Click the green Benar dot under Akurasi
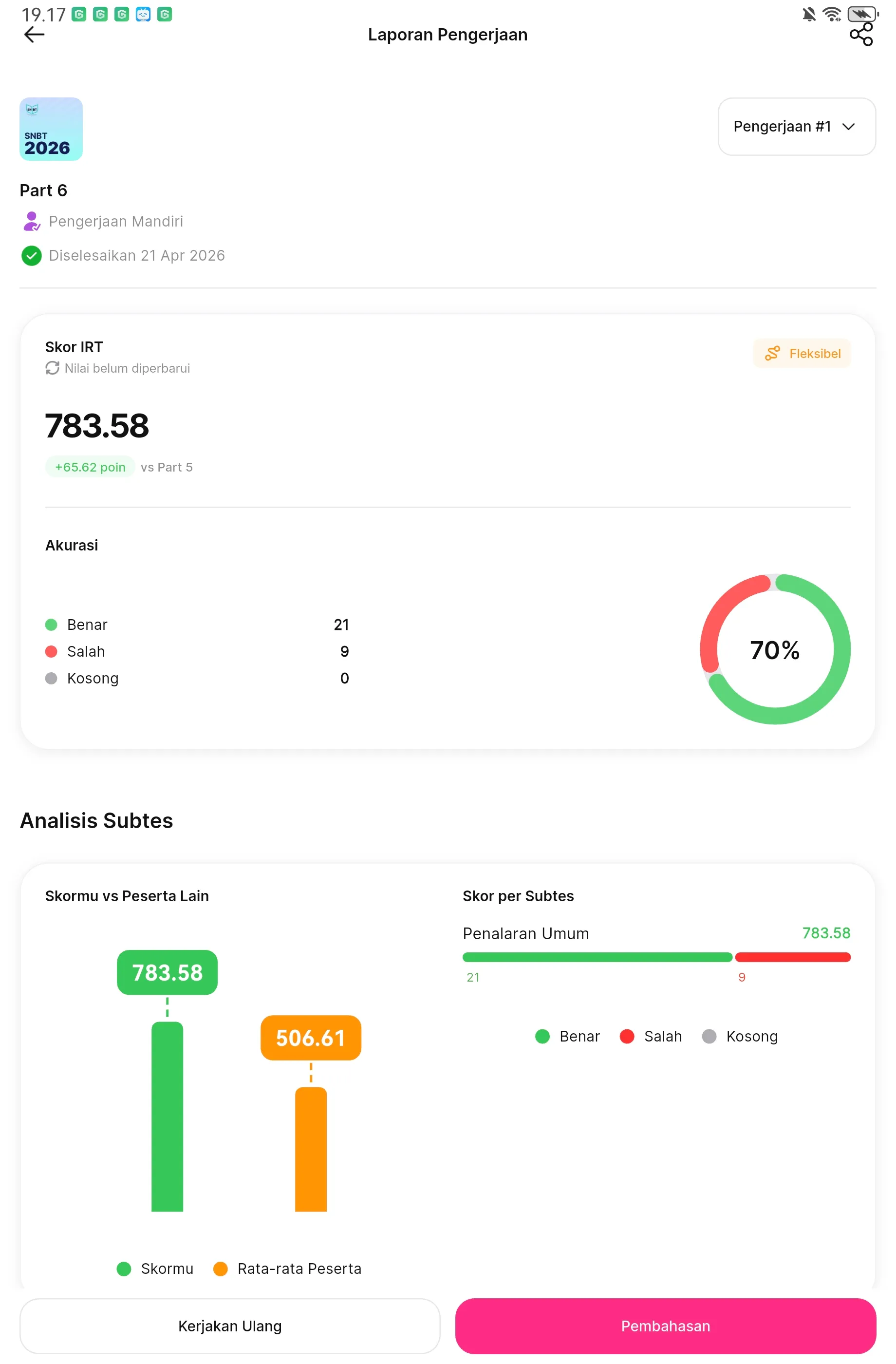The width and height of the screenshot is (896, 1364). [x=51, y=625]
